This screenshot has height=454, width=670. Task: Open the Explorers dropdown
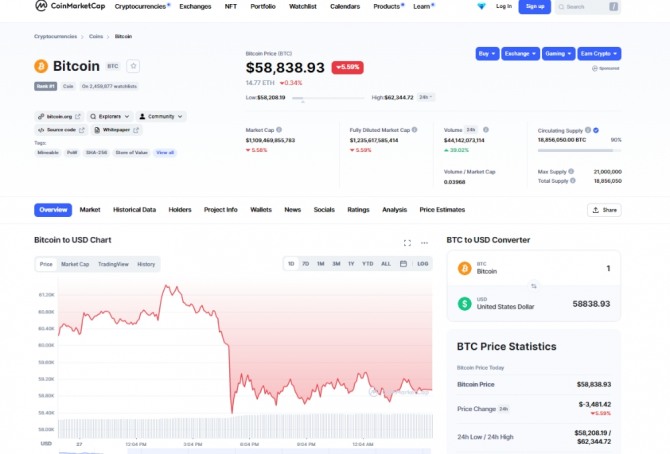tap(109, 116)
